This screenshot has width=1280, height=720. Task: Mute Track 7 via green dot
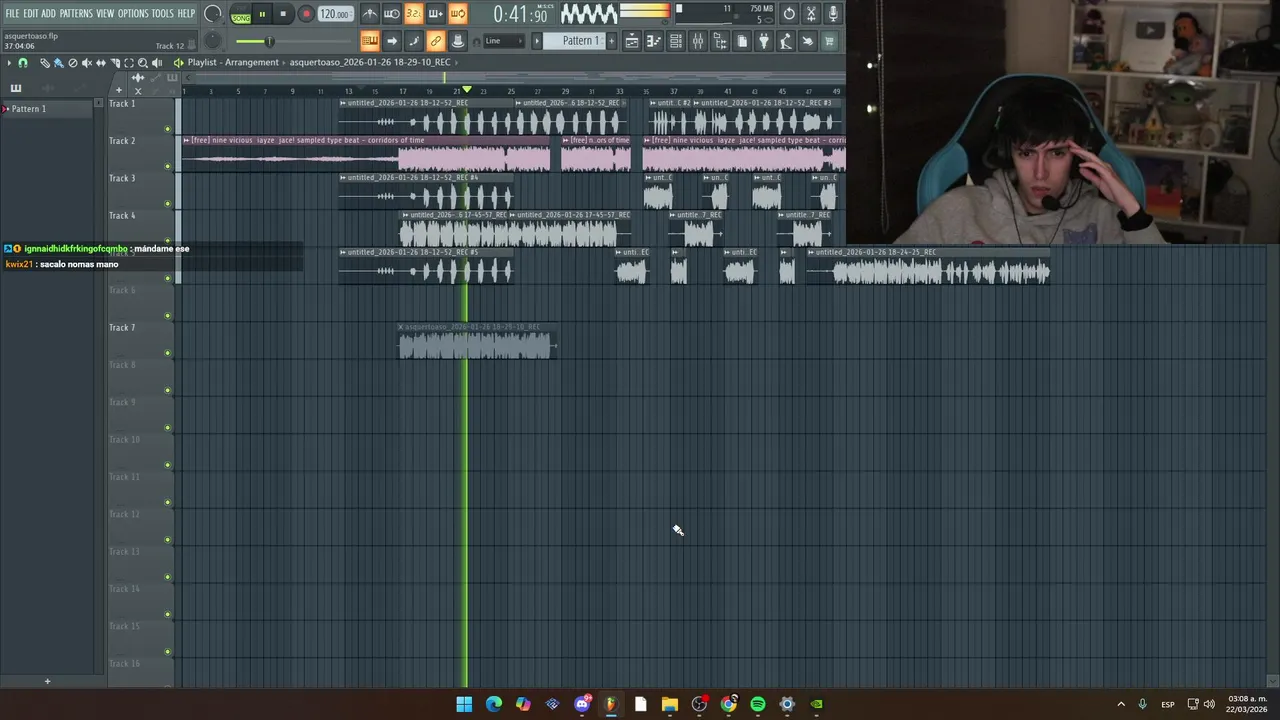point(168,353)
